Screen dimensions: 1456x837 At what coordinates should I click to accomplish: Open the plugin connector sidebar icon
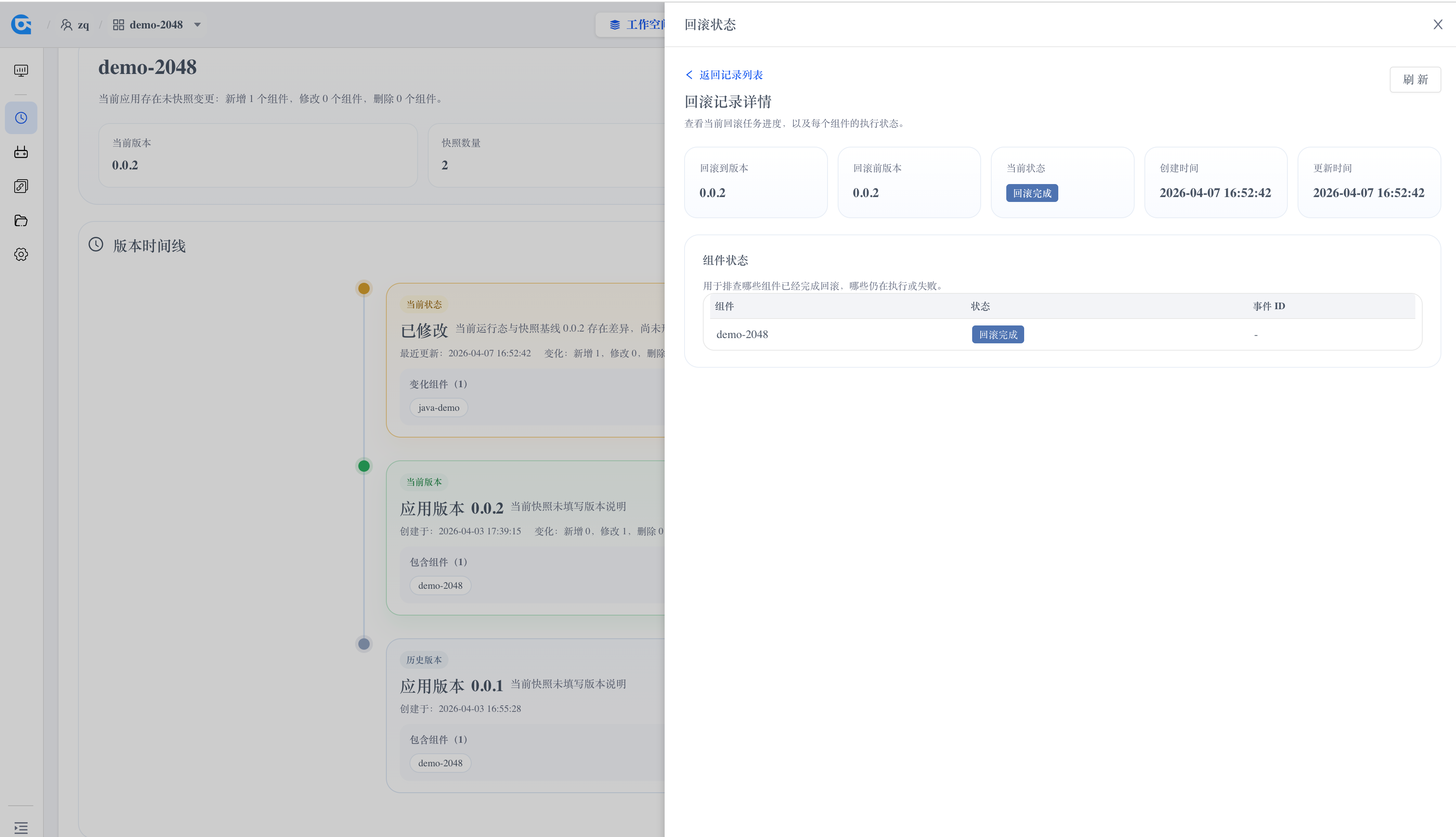click(x=21, y=152)
